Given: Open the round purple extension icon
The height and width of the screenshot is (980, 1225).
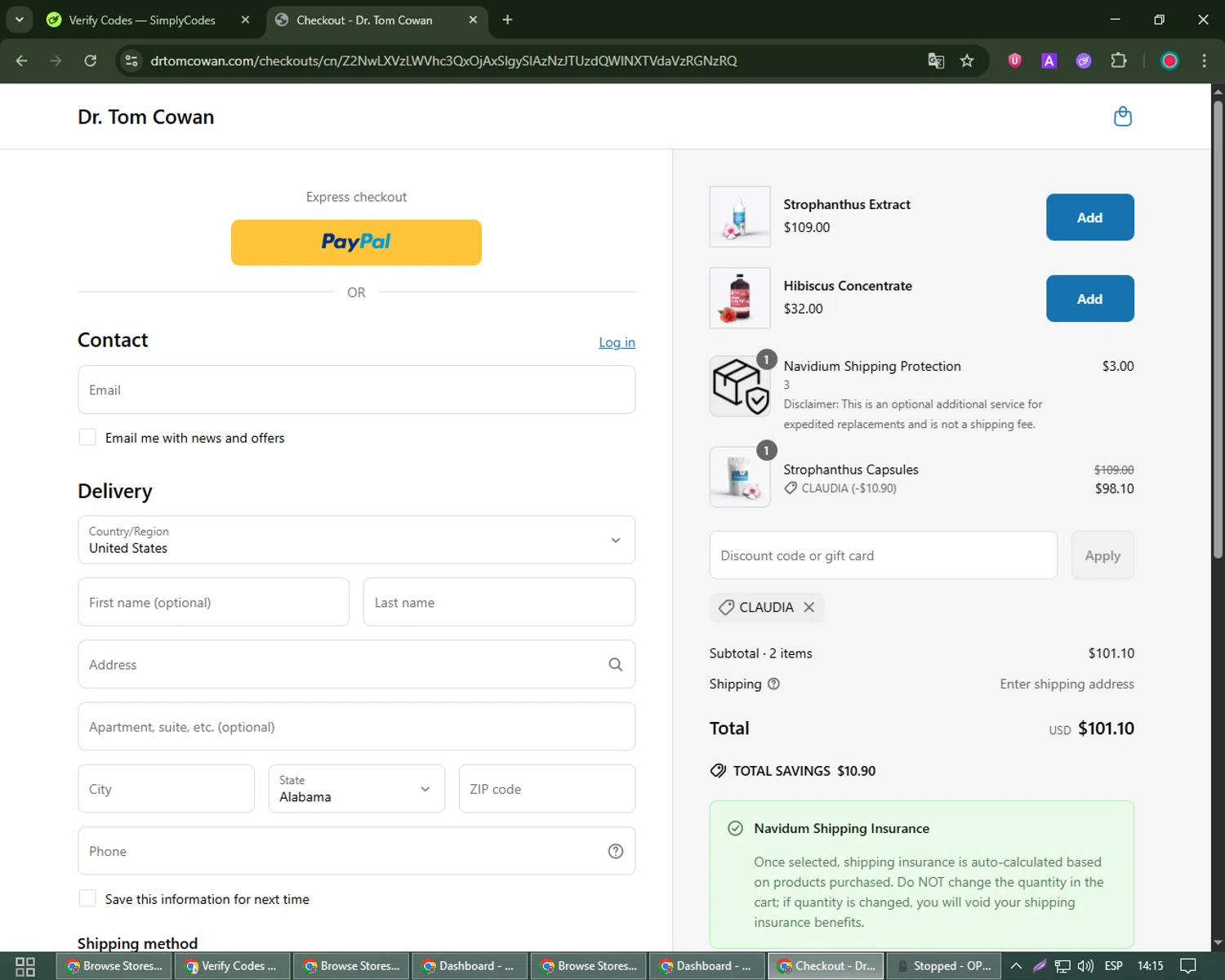Looking at the screenshot, I should (x=1084, y=60).
